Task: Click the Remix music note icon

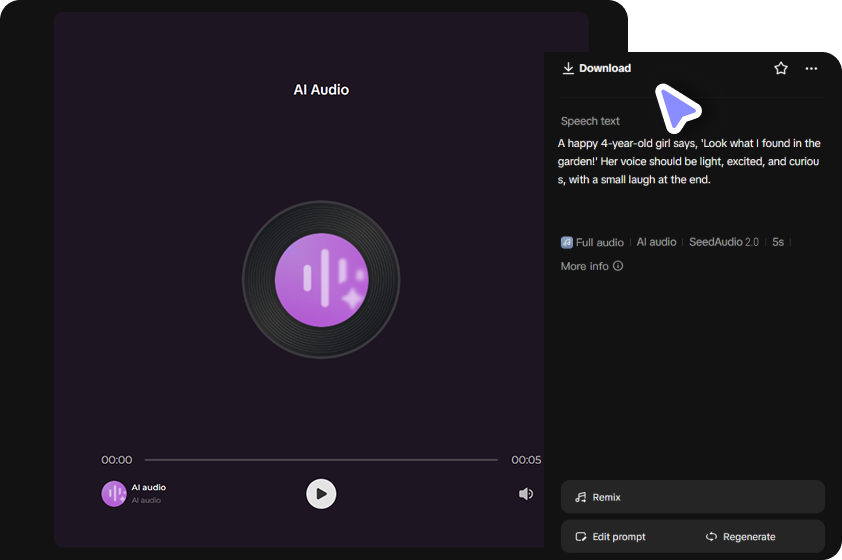Action: (x=580, y=497)
